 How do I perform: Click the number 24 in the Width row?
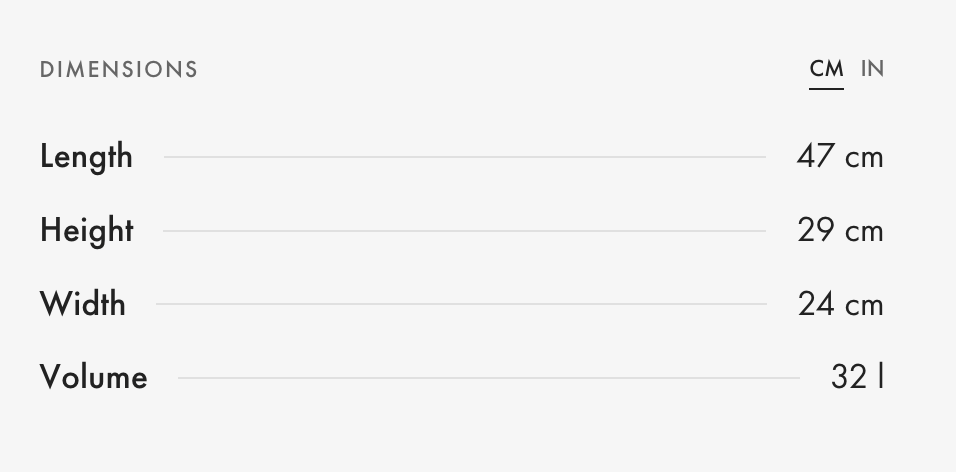click(816, 304)
